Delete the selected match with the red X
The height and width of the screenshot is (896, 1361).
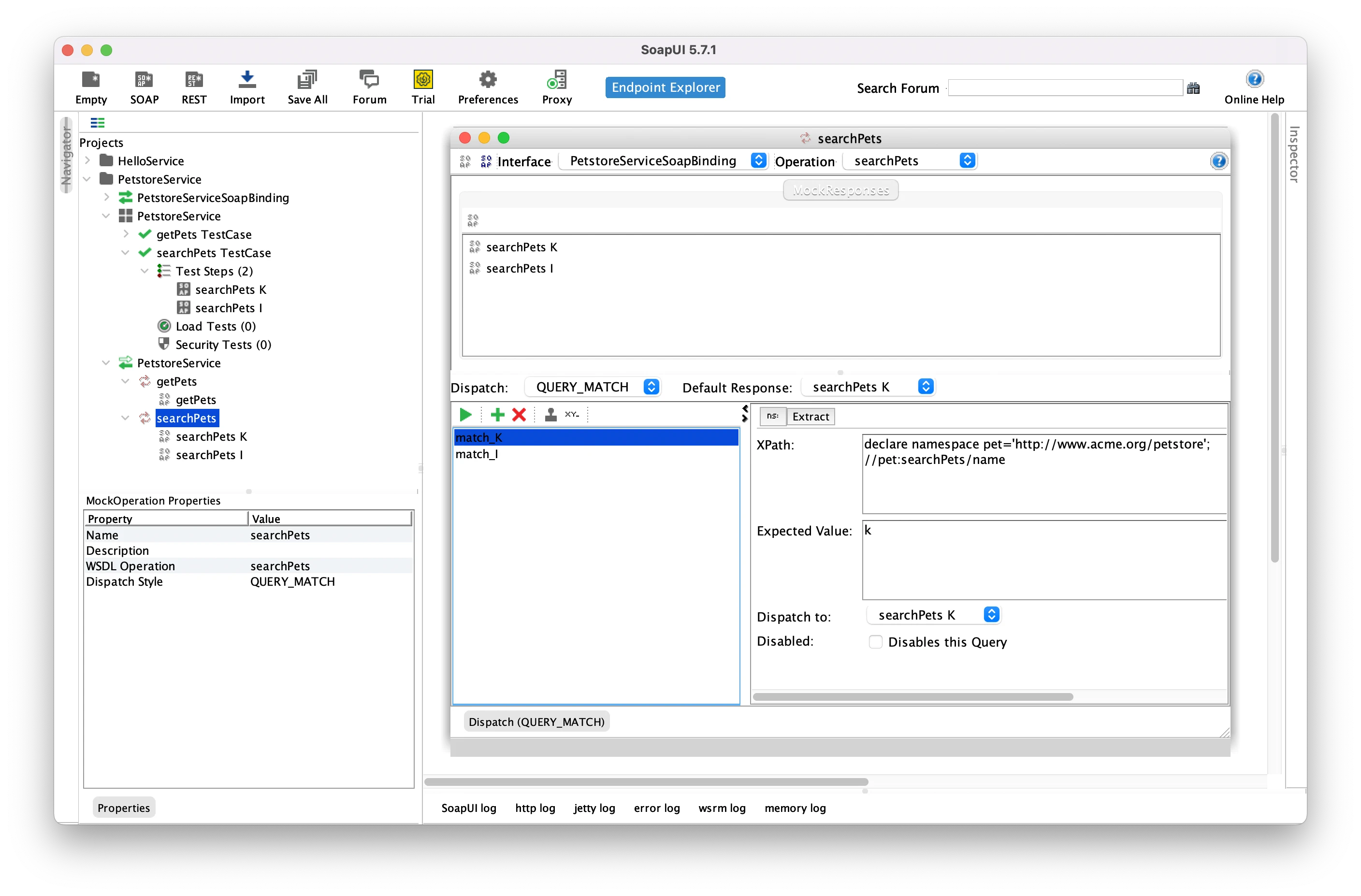519,415
